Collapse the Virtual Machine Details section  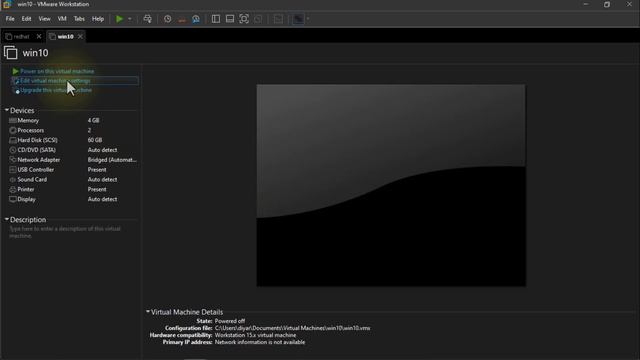[148, 312]
